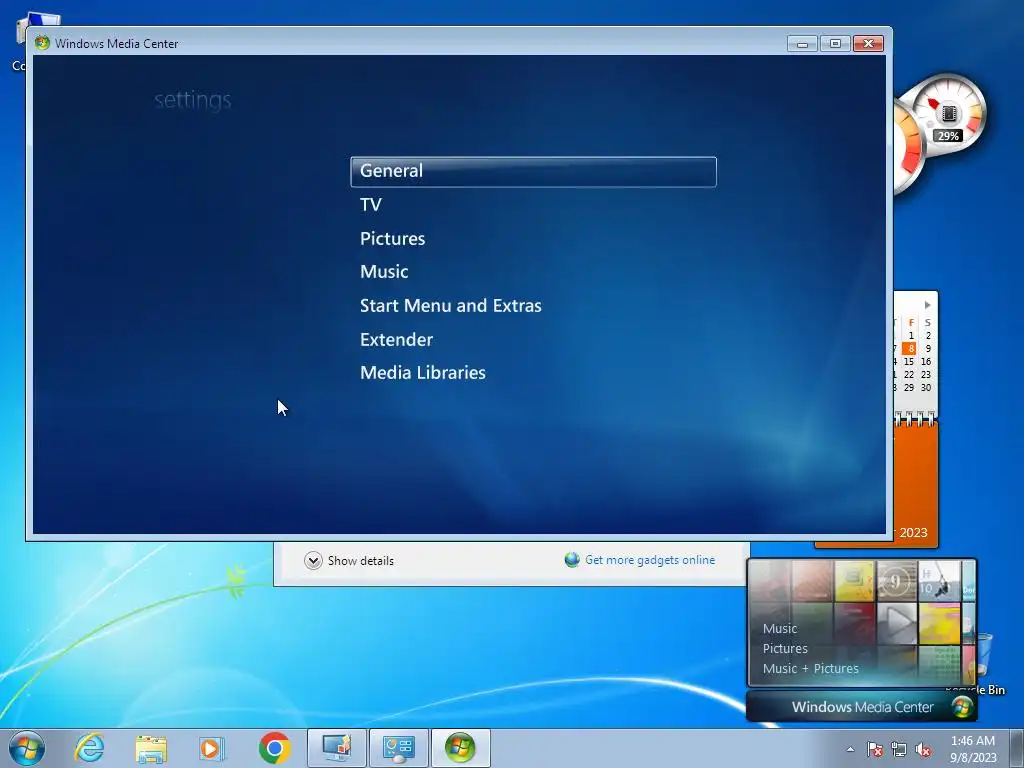Maximize the Windows Media Center window

pos(835,44)
